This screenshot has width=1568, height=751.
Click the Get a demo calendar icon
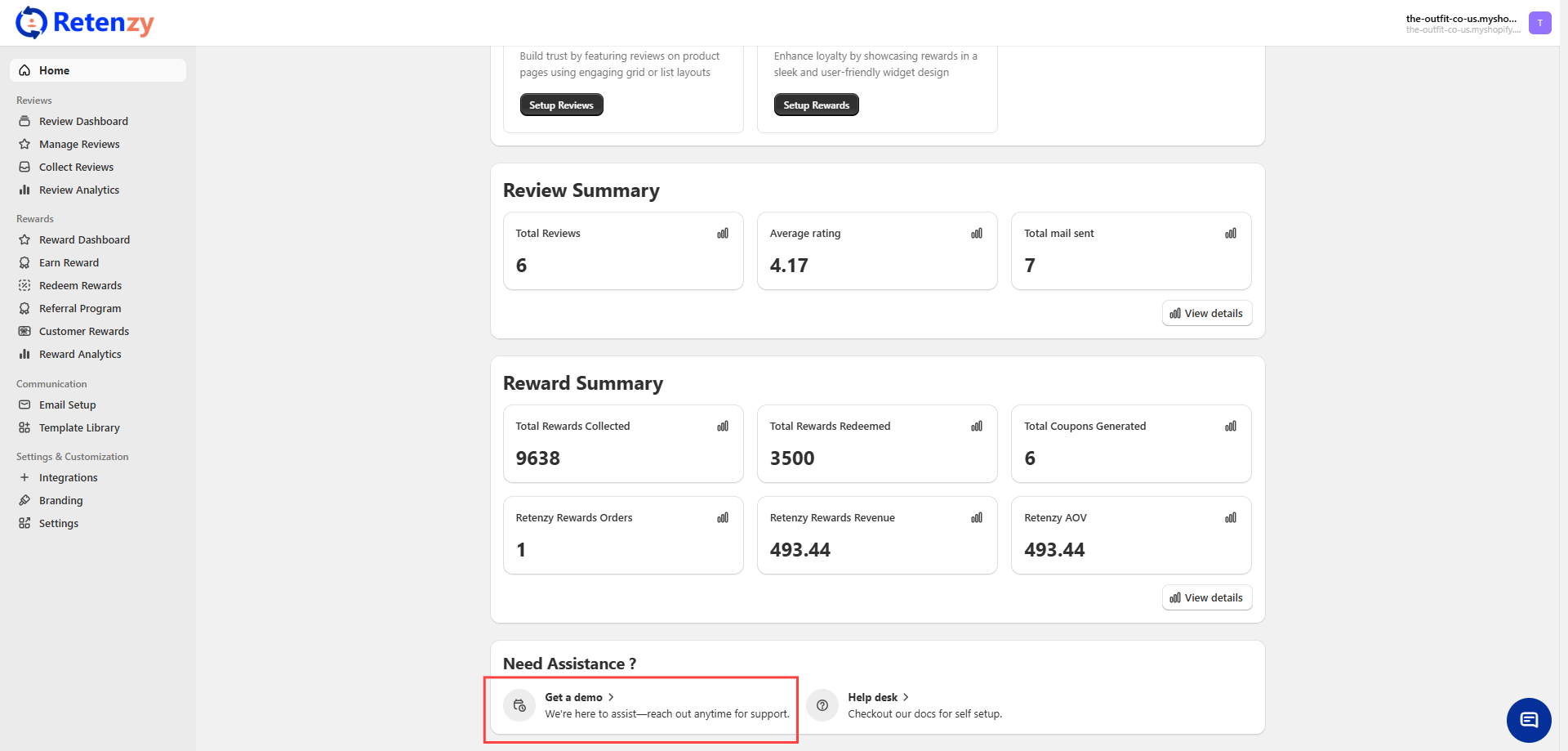pos(519,705)
